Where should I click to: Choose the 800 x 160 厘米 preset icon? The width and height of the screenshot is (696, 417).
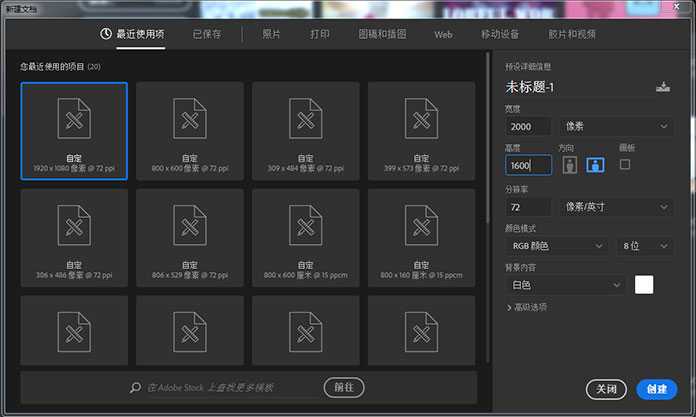point(421,226)
